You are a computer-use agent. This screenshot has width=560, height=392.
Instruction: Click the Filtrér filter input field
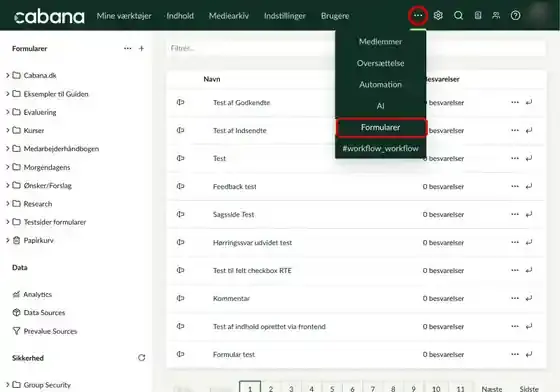coord(356,48)
